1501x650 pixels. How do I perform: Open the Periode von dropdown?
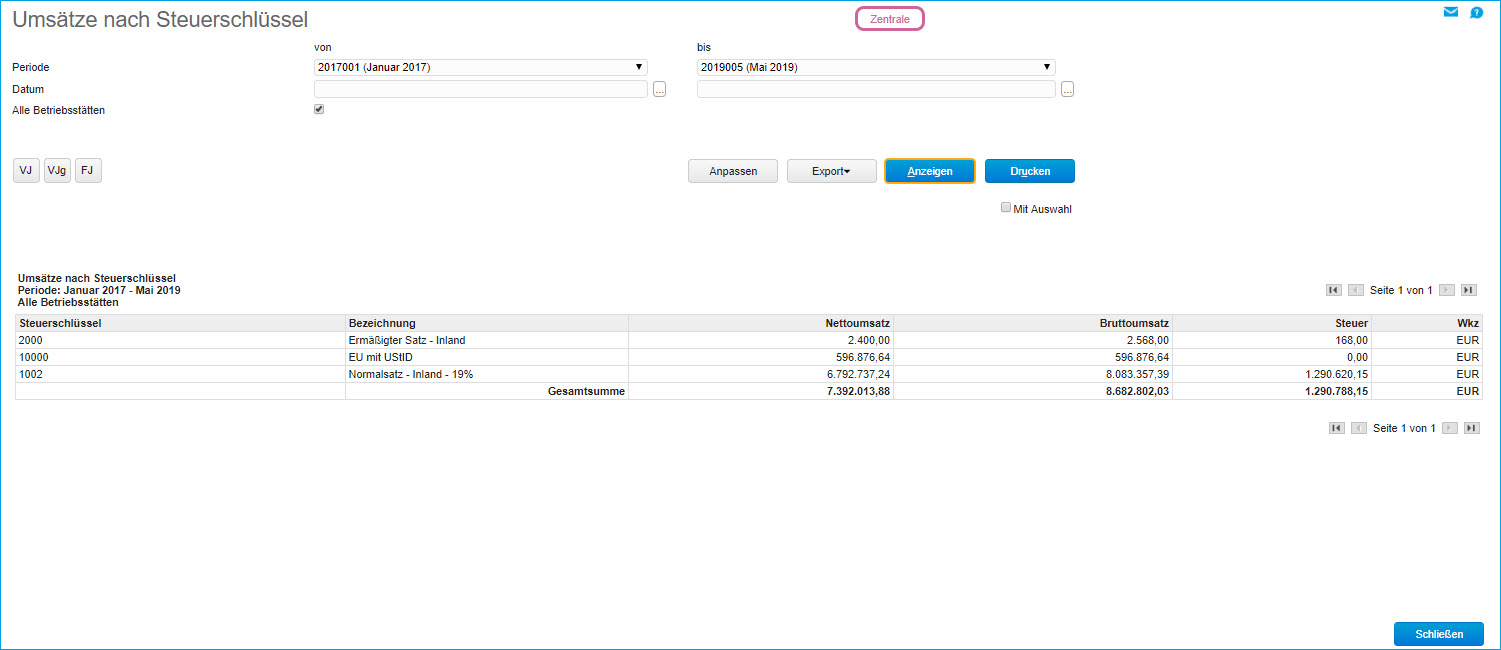click(480, 67)
